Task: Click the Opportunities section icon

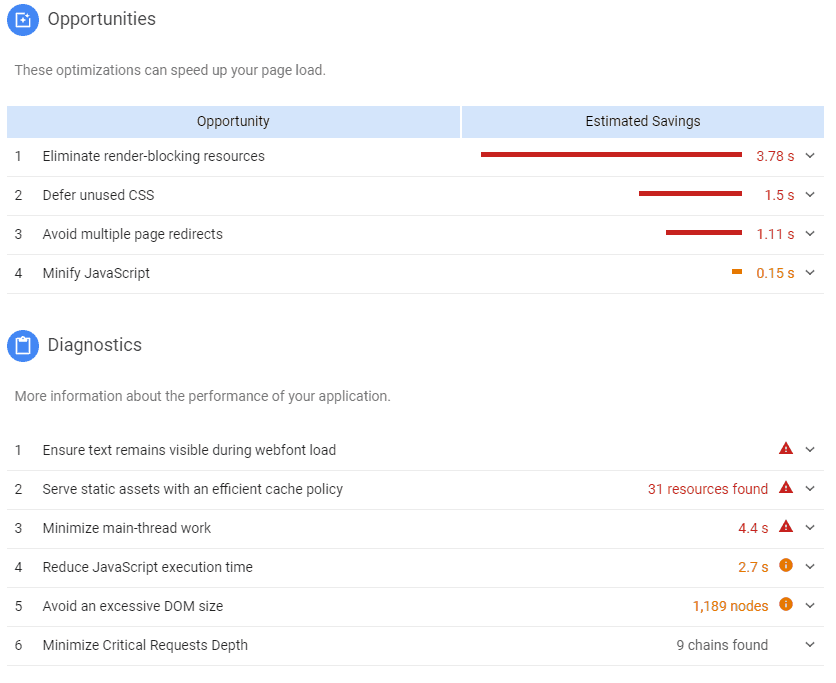Action: click(x=23, y=20)
